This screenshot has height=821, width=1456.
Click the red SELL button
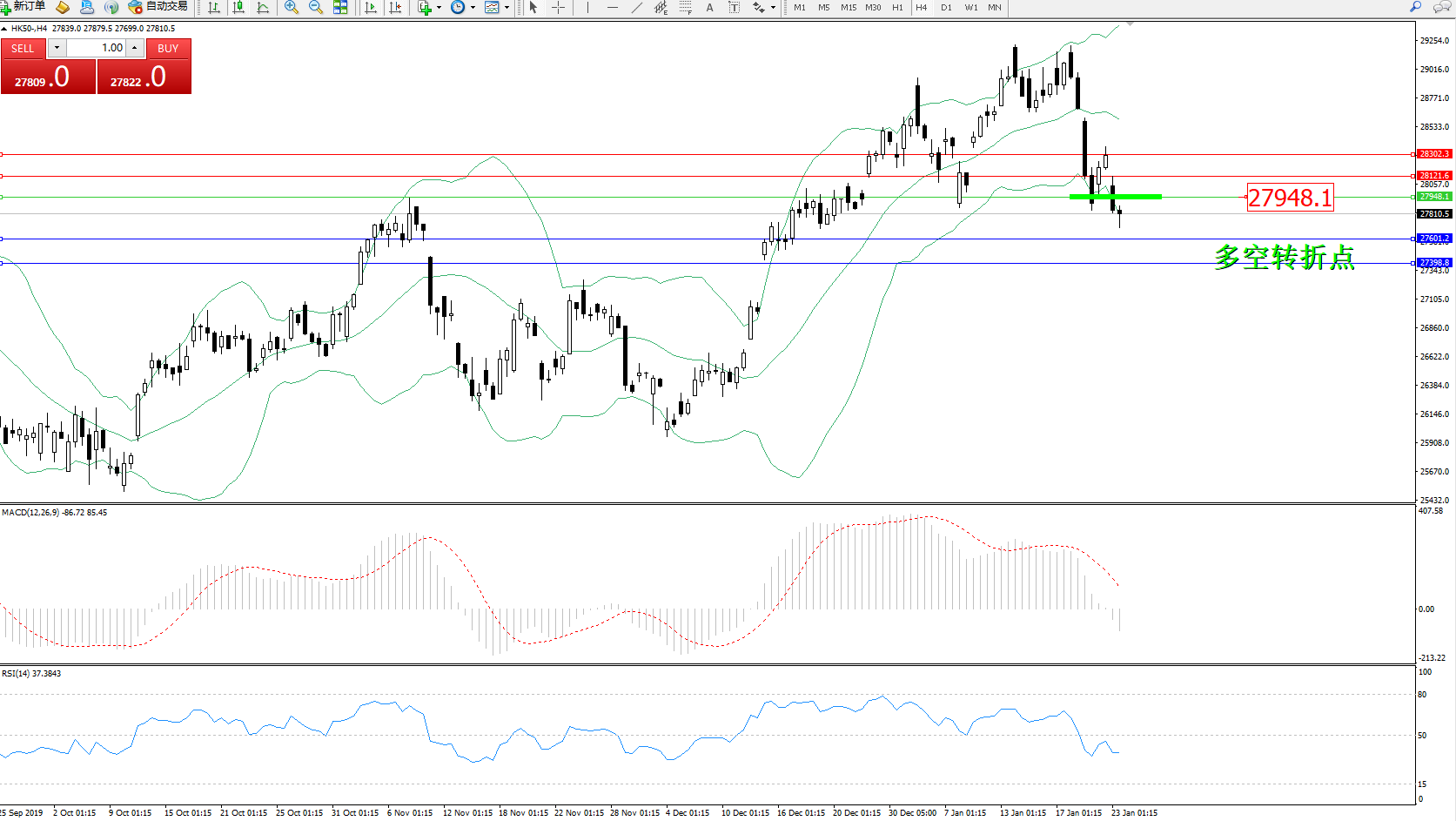pos(23,49)
